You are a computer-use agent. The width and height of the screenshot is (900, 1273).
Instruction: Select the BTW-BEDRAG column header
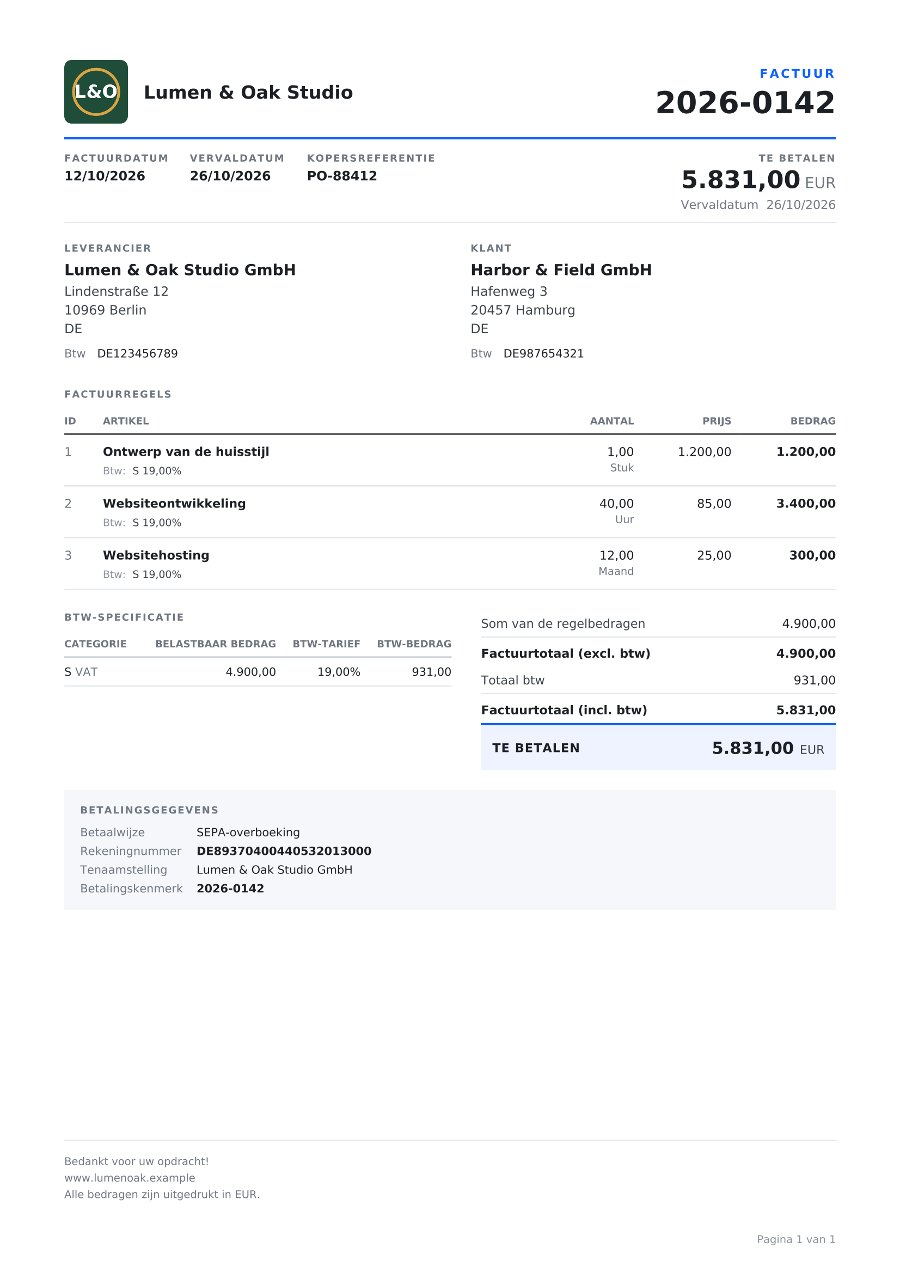pos(414,644)
